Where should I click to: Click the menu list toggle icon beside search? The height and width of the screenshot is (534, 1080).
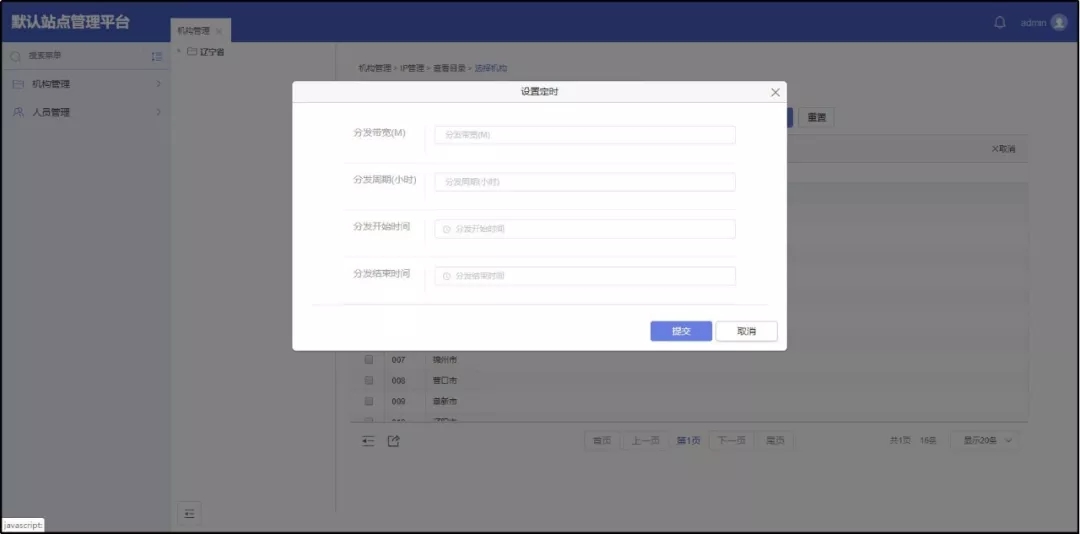pyautogui.click(x=156, y=56)
